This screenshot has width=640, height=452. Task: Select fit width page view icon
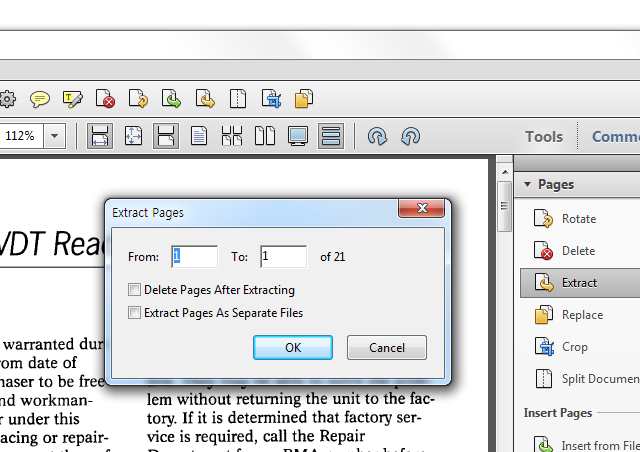coord(166,136)
